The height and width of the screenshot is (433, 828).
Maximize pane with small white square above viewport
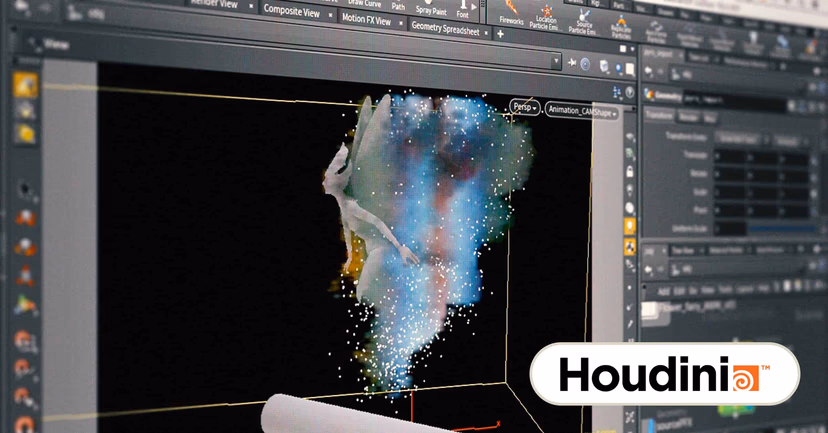click(x=623, y=49)
